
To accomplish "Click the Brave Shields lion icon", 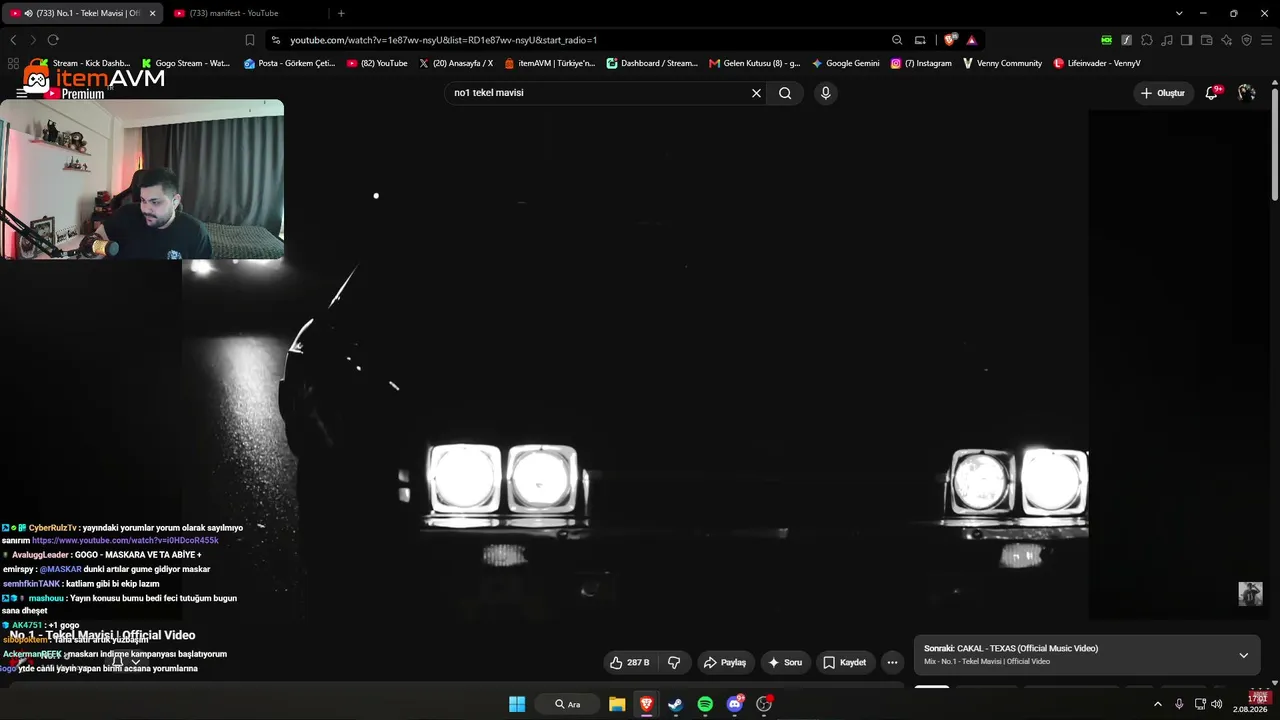I will coord(950,40).
